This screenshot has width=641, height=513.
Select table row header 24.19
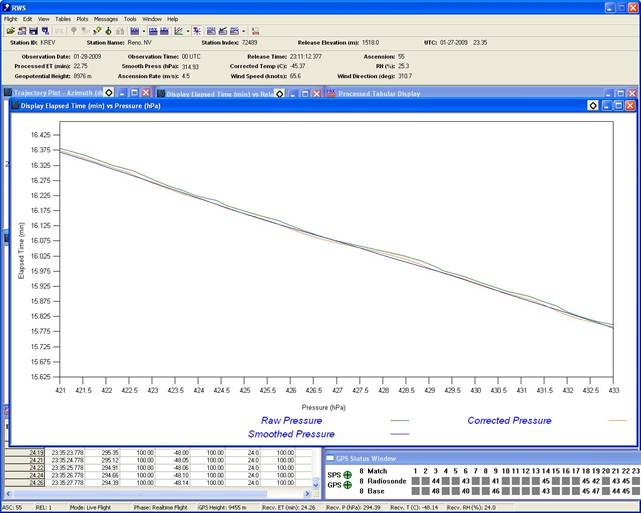(x=25, y=453)
